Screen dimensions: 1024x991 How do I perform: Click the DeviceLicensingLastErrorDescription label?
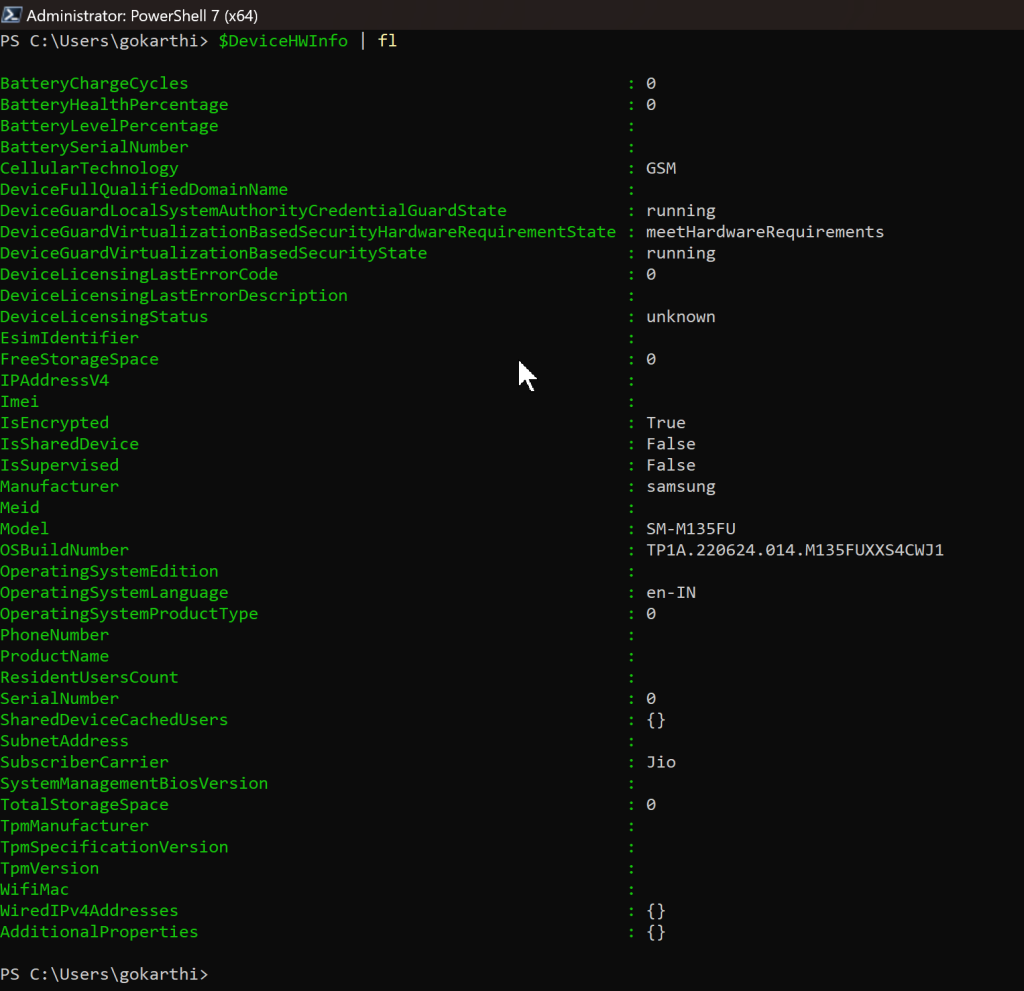tap(174, 295)
